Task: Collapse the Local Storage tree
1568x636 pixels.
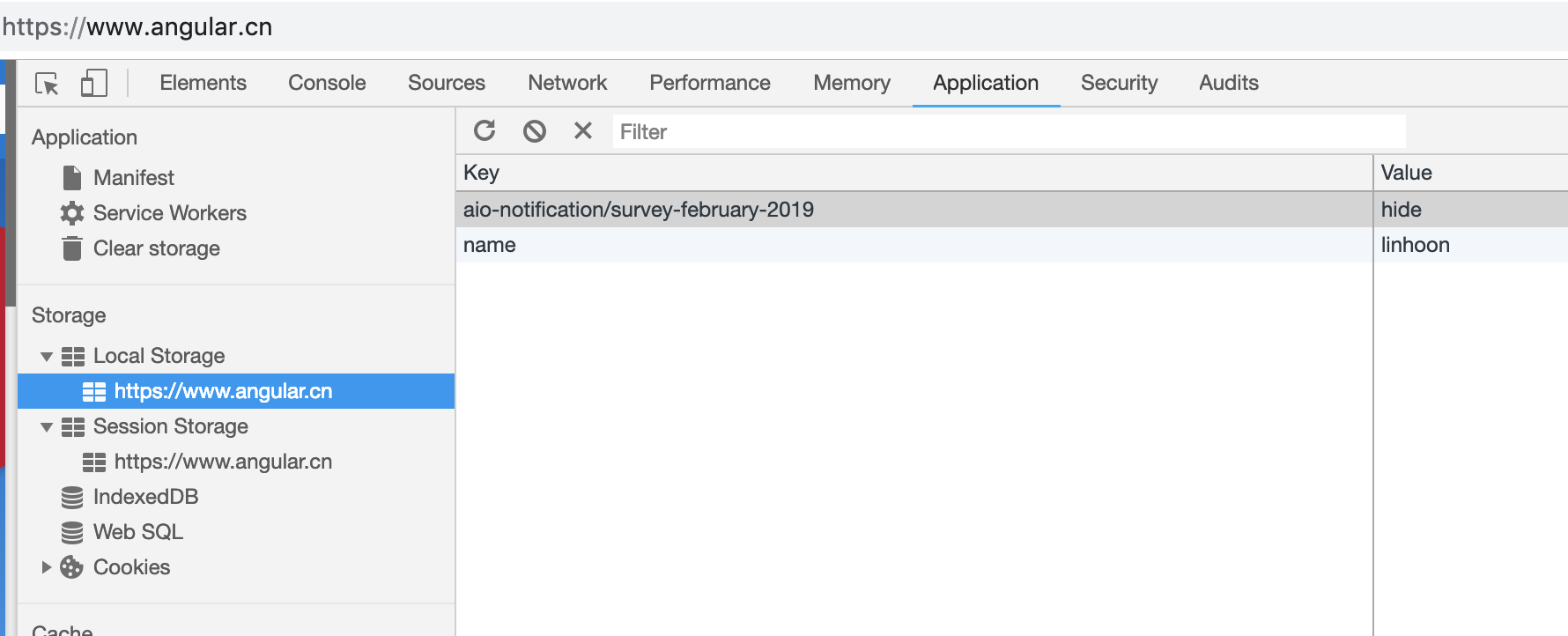Action: (x=47, y=357)
